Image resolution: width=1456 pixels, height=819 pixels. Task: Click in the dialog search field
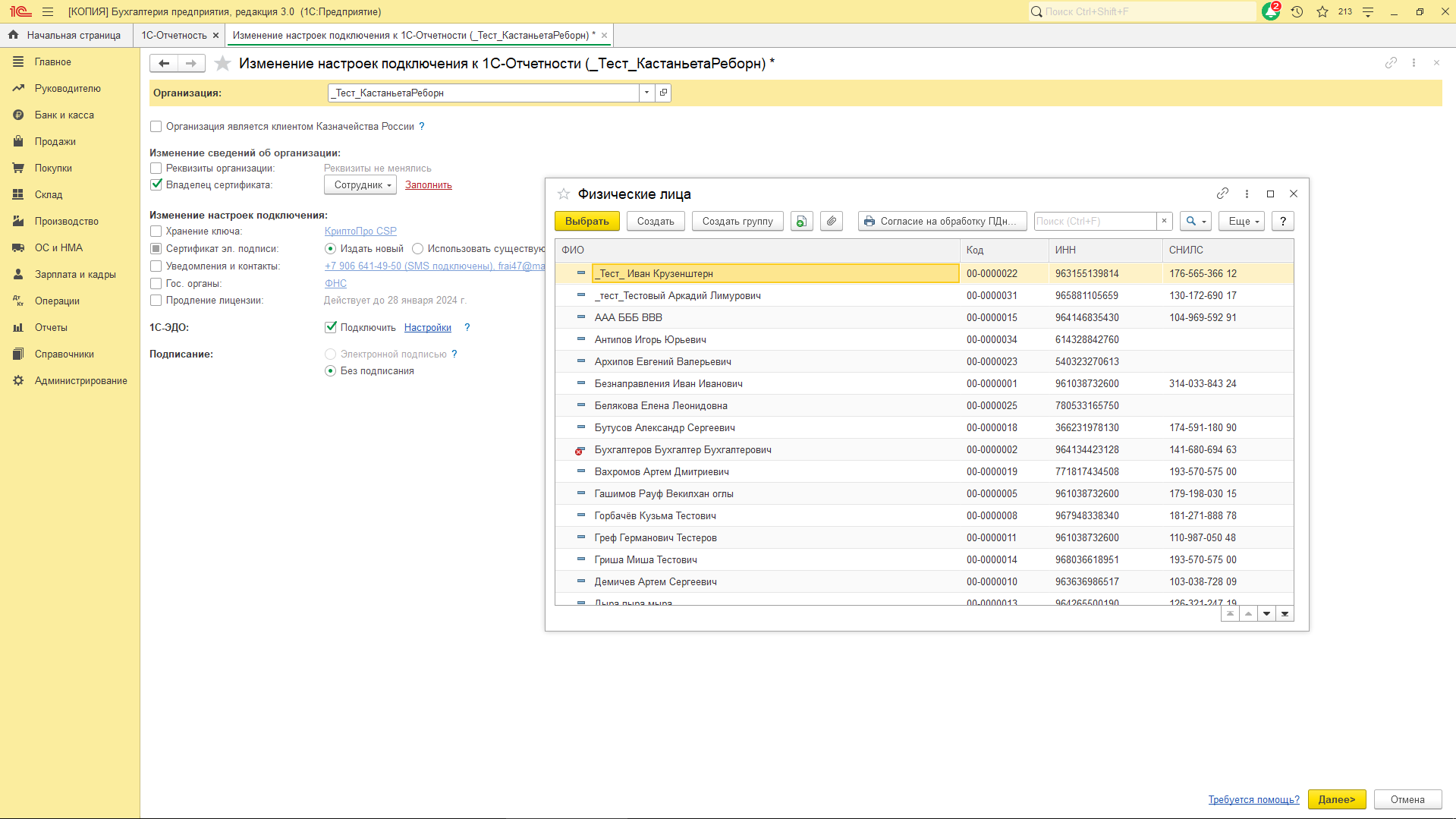[x=1095, y=221]
